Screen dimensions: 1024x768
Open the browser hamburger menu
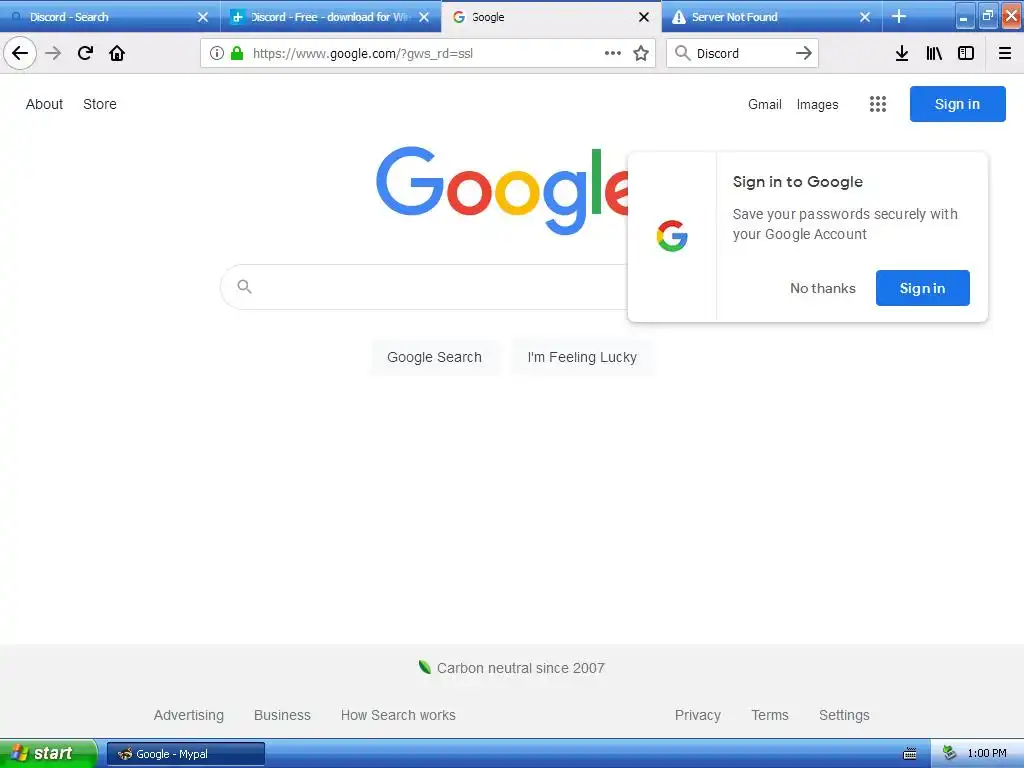click(x=1005, y=53)
